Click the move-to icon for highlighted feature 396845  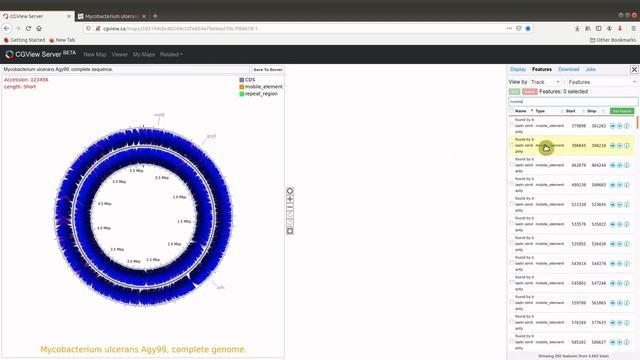pyautogui.click(x=612, y=146)
